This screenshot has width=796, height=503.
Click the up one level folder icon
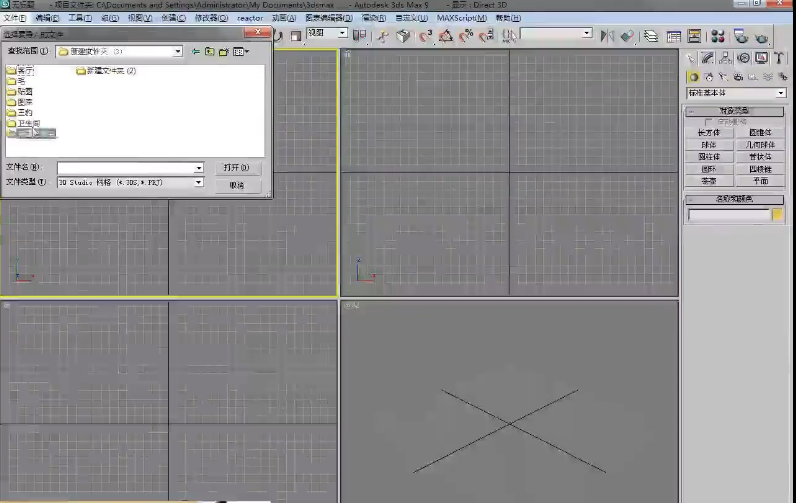(209, 51)
